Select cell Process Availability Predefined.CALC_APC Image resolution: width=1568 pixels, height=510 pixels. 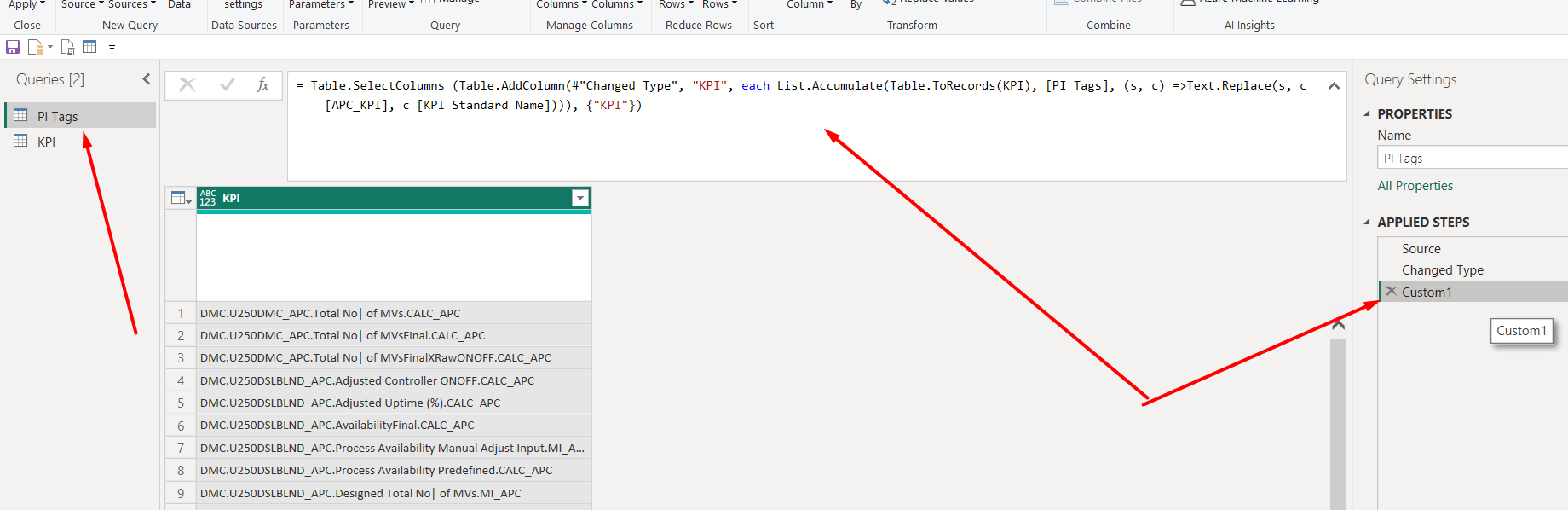pos(394,470)
